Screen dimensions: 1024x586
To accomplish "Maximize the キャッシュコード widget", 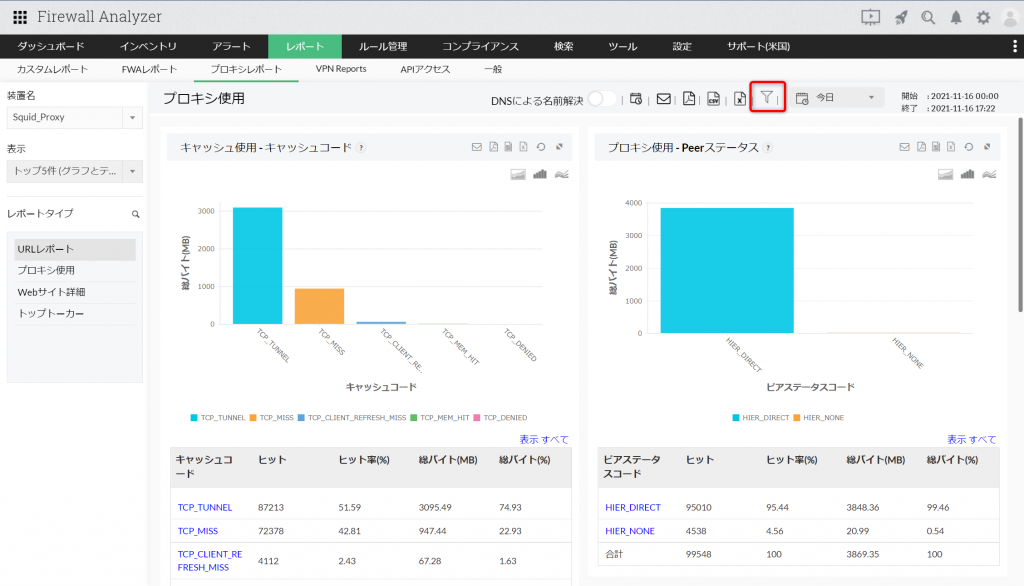I will pyautogui.click(x=559, y=147).
